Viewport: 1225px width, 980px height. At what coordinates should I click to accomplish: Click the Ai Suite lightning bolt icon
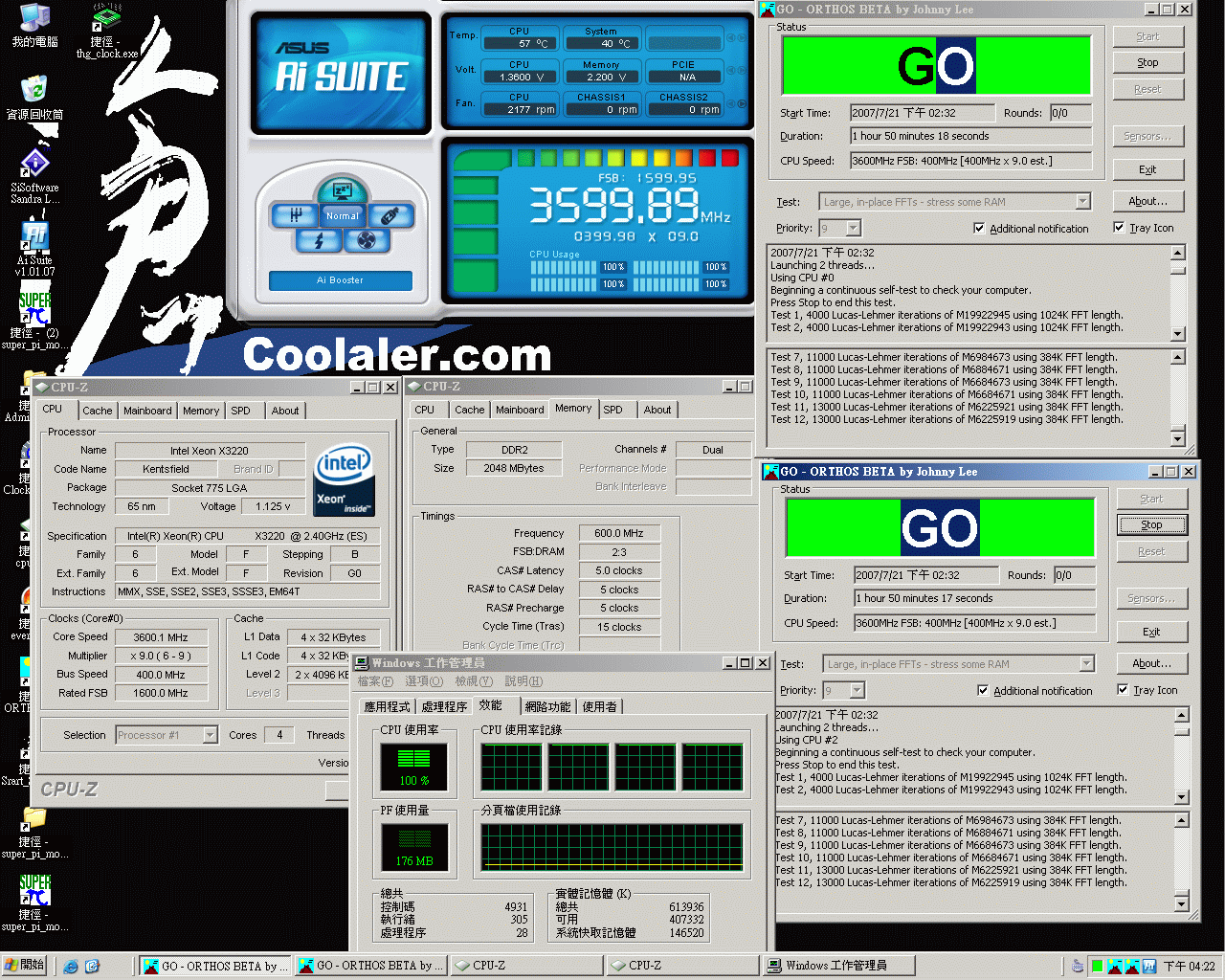pyautogui.click(x=319, y=240)
